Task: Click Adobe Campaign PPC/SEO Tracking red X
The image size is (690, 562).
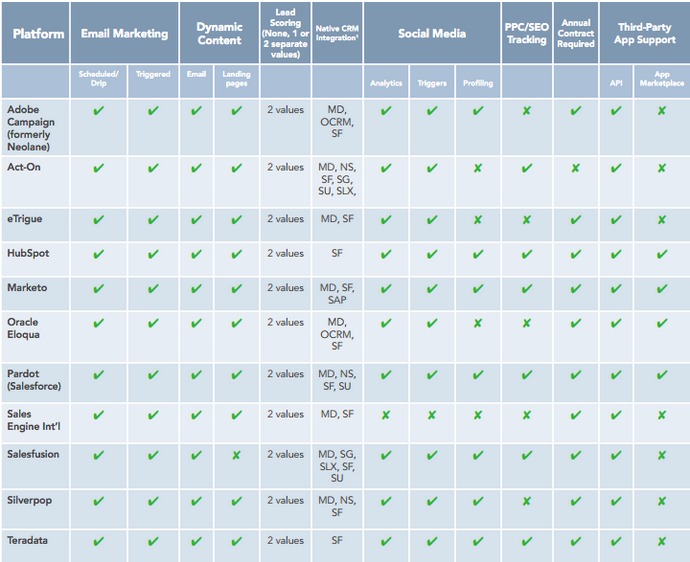Action: pos(526,110)
